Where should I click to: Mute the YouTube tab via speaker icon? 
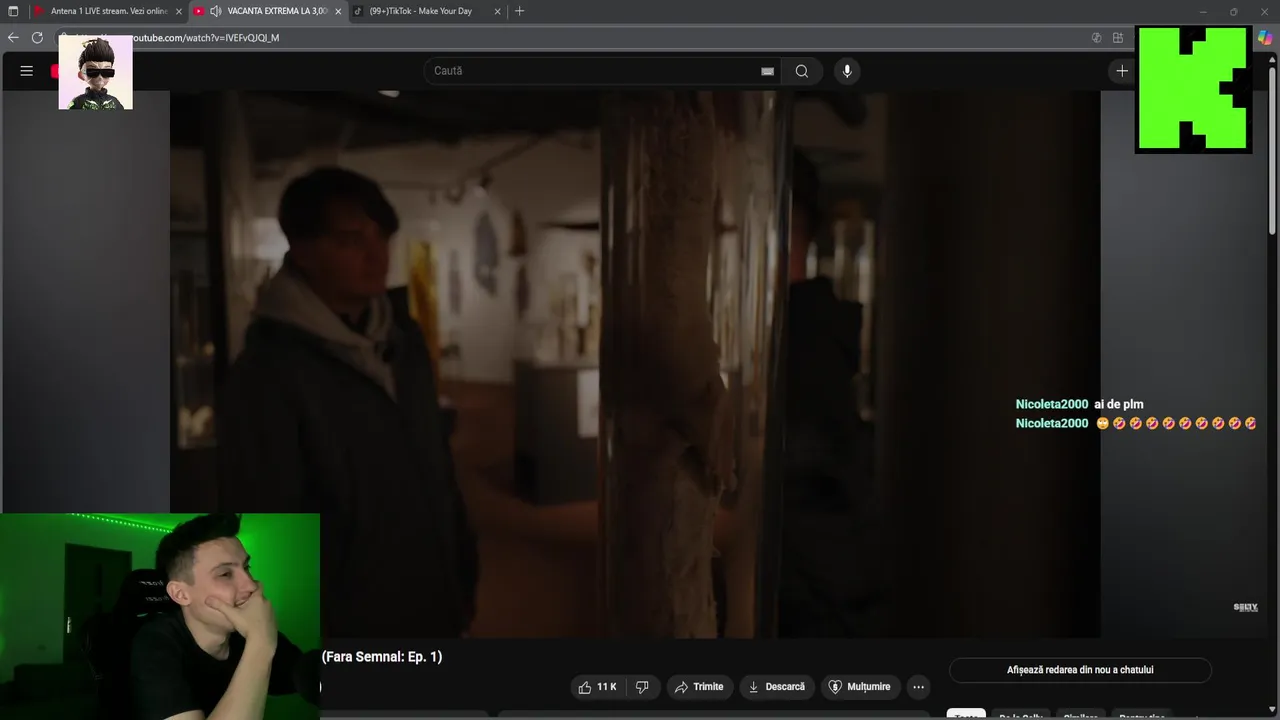(215, 11)
